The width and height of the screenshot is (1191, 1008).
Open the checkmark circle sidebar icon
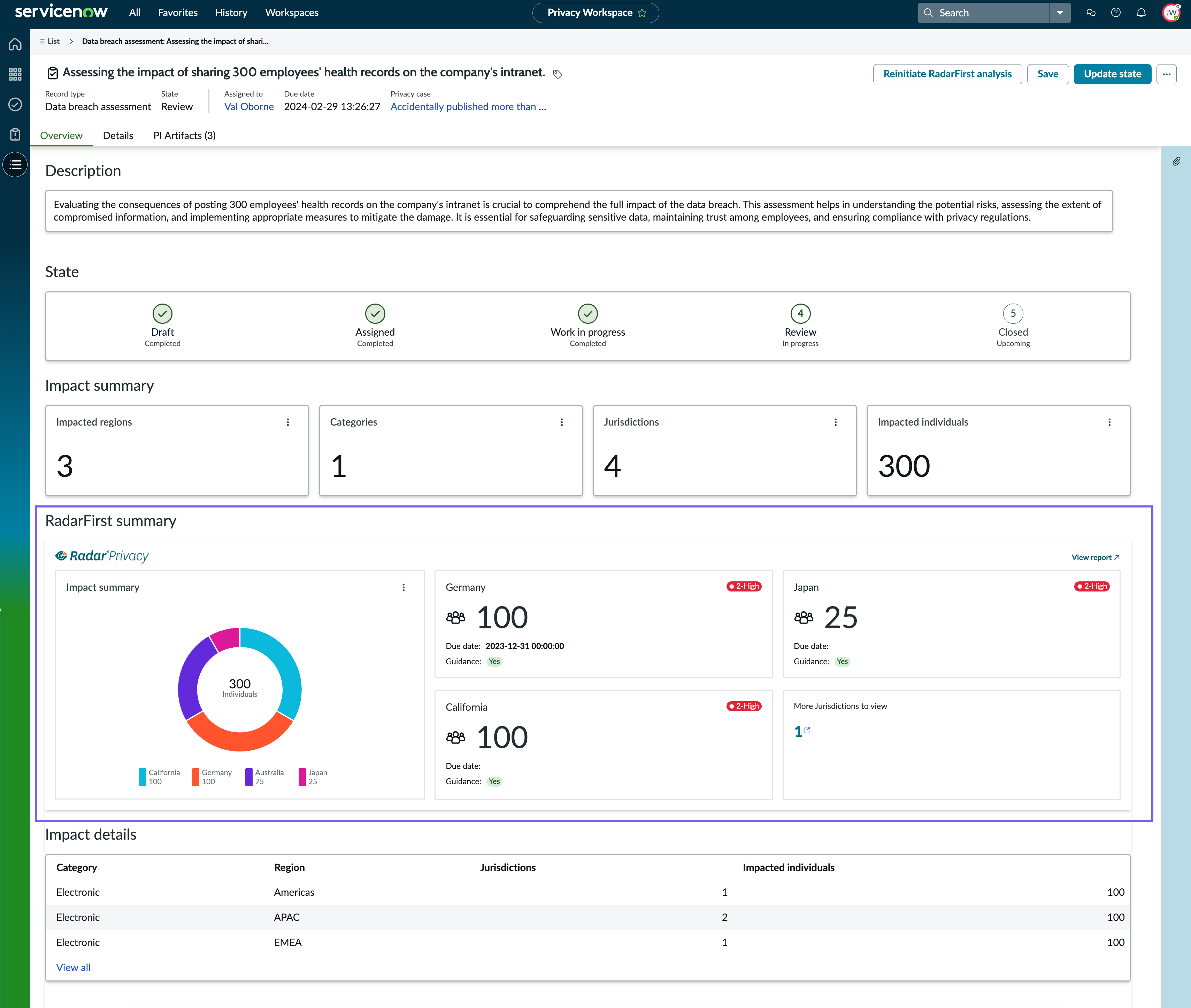pos(15,105)
